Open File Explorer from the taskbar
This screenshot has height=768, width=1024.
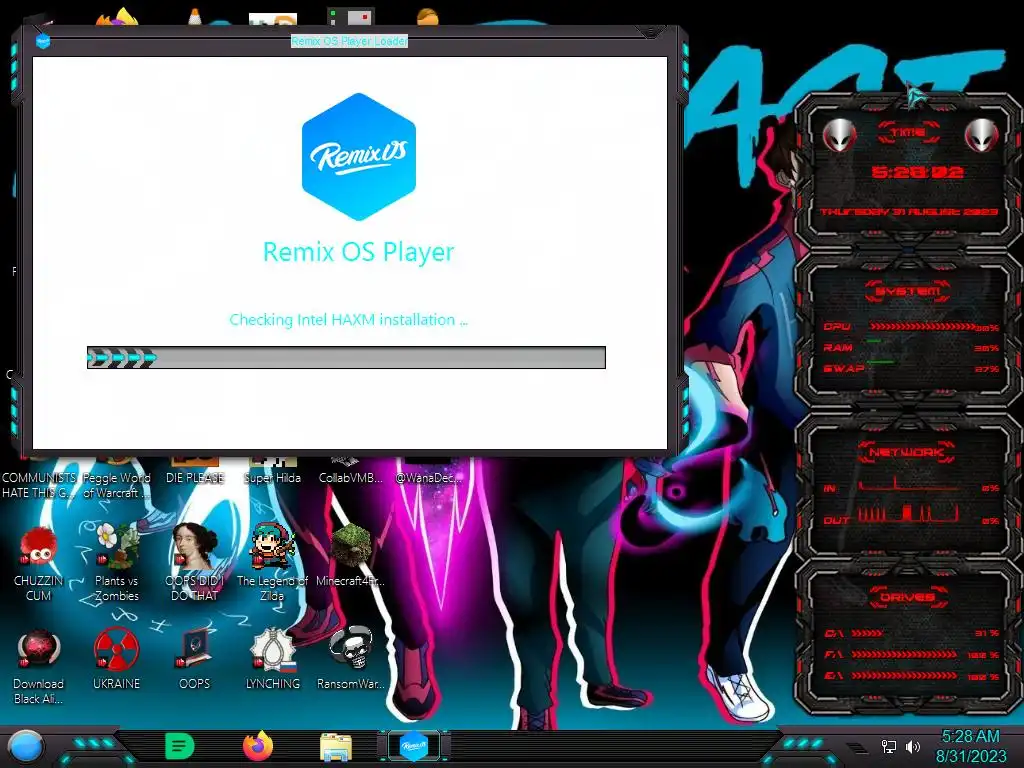click(x=336, y=746)
